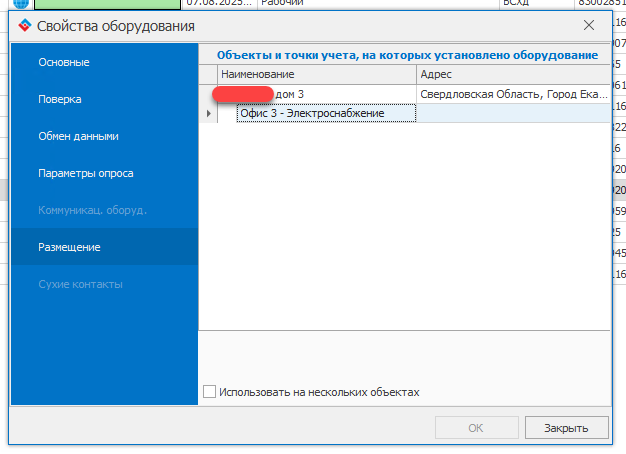Click the red diamond app logo in title bar
Screen dimensions: 626x454
[x=25, y=26]
